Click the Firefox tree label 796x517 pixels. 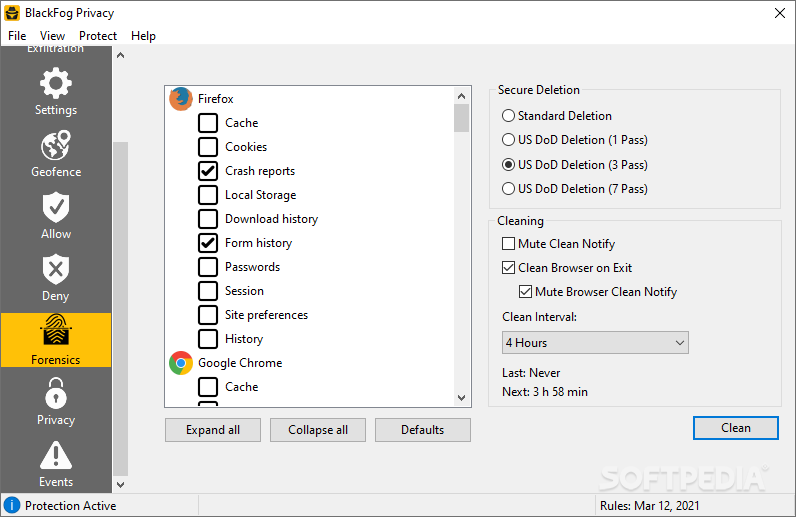pyautogui.click(x=216, y=99)
